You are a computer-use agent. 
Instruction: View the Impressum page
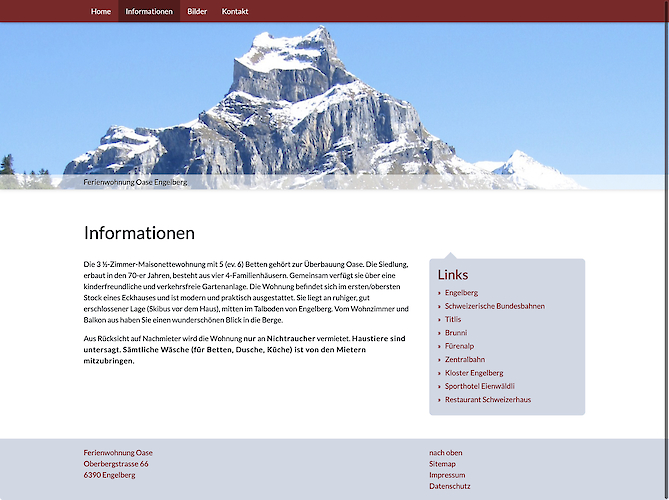pyautogui.click(x=447, y=475)
